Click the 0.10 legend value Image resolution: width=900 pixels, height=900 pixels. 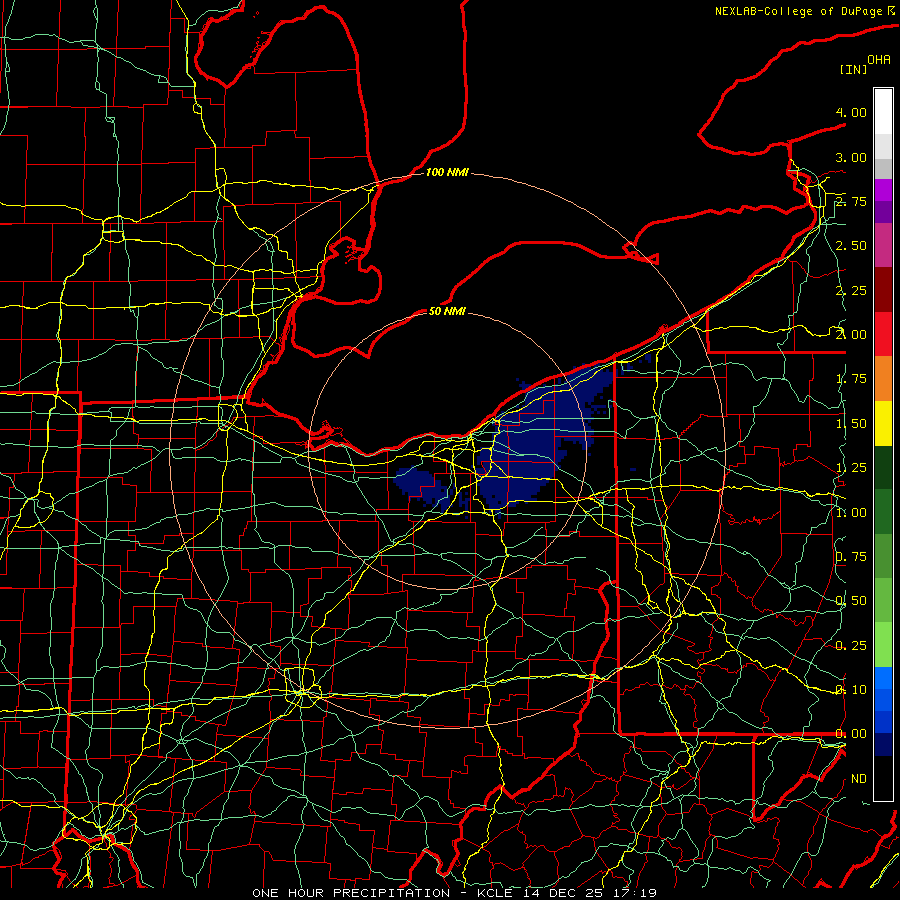(x=851, y=689)
